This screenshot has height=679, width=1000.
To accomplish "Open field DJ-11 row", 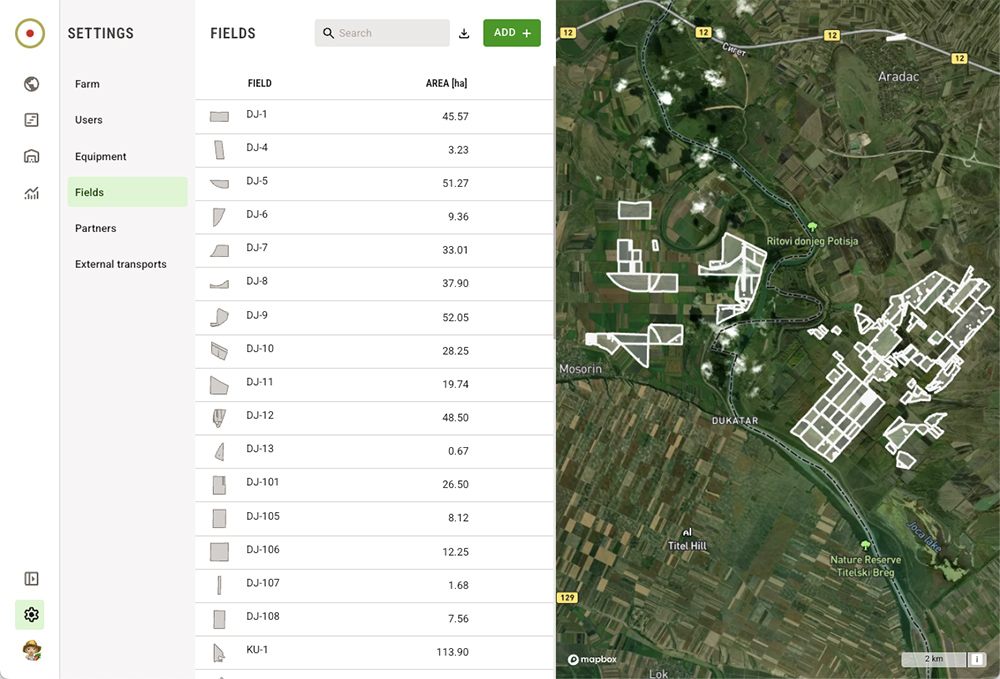I will tap(374, 384).
